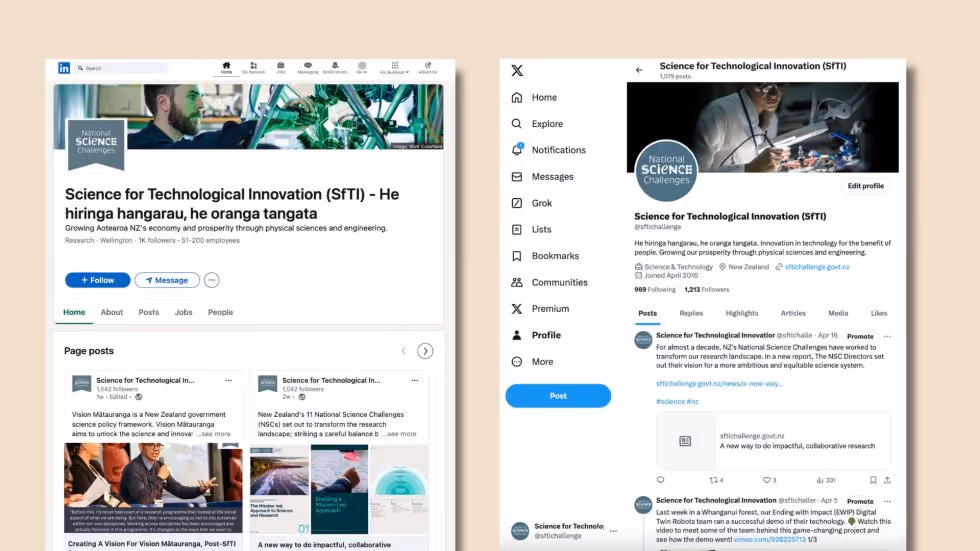Like the Apr 16 post
The height and width of the screenshot is (551, 980).
[769, 480]
